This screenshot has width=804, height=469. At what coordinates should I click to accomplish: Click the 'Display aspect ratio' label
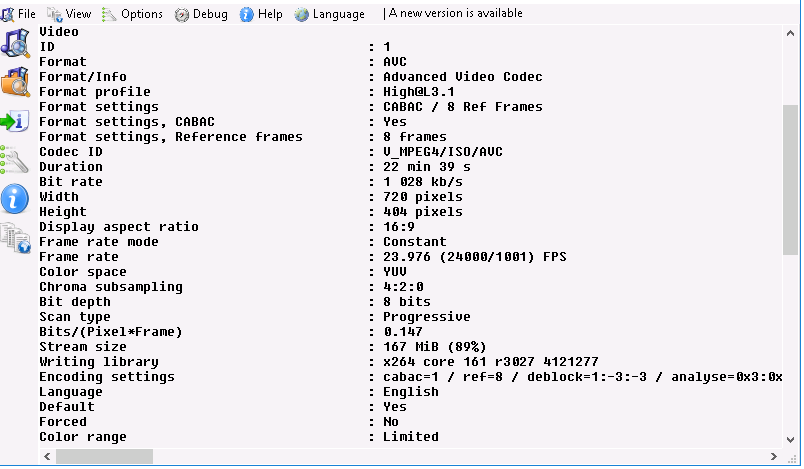(119, 227)
